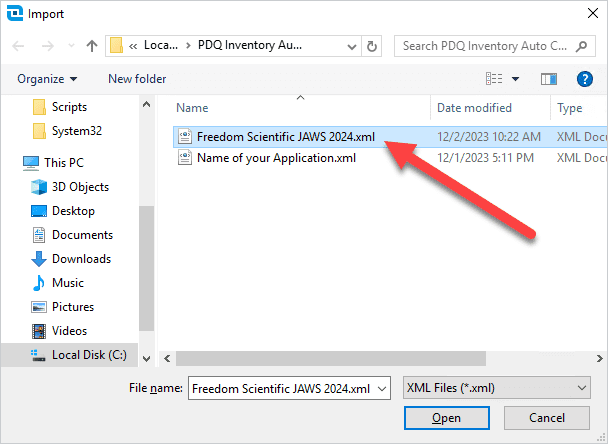Click the Documents page icon

click(39, 235)
